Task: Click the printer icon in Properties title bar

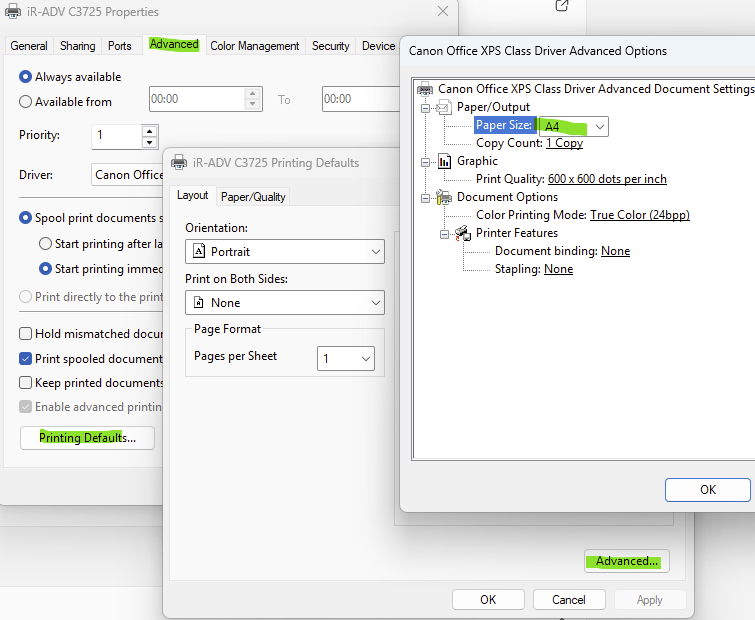Action: click(x=13, y=11)
